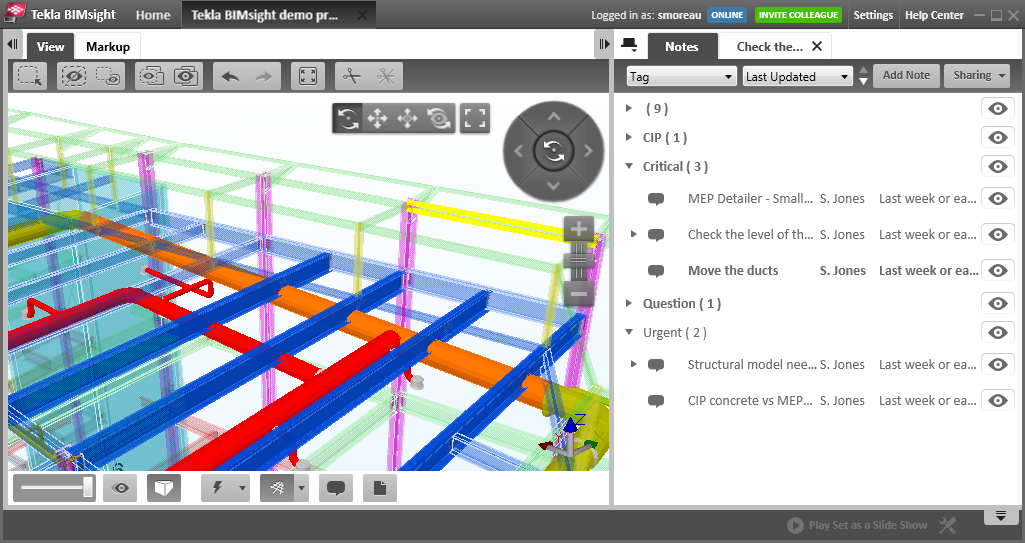Toggle visibility of the Critical (3) group
Screen dimensions: 1025x543
click(998, 167)
